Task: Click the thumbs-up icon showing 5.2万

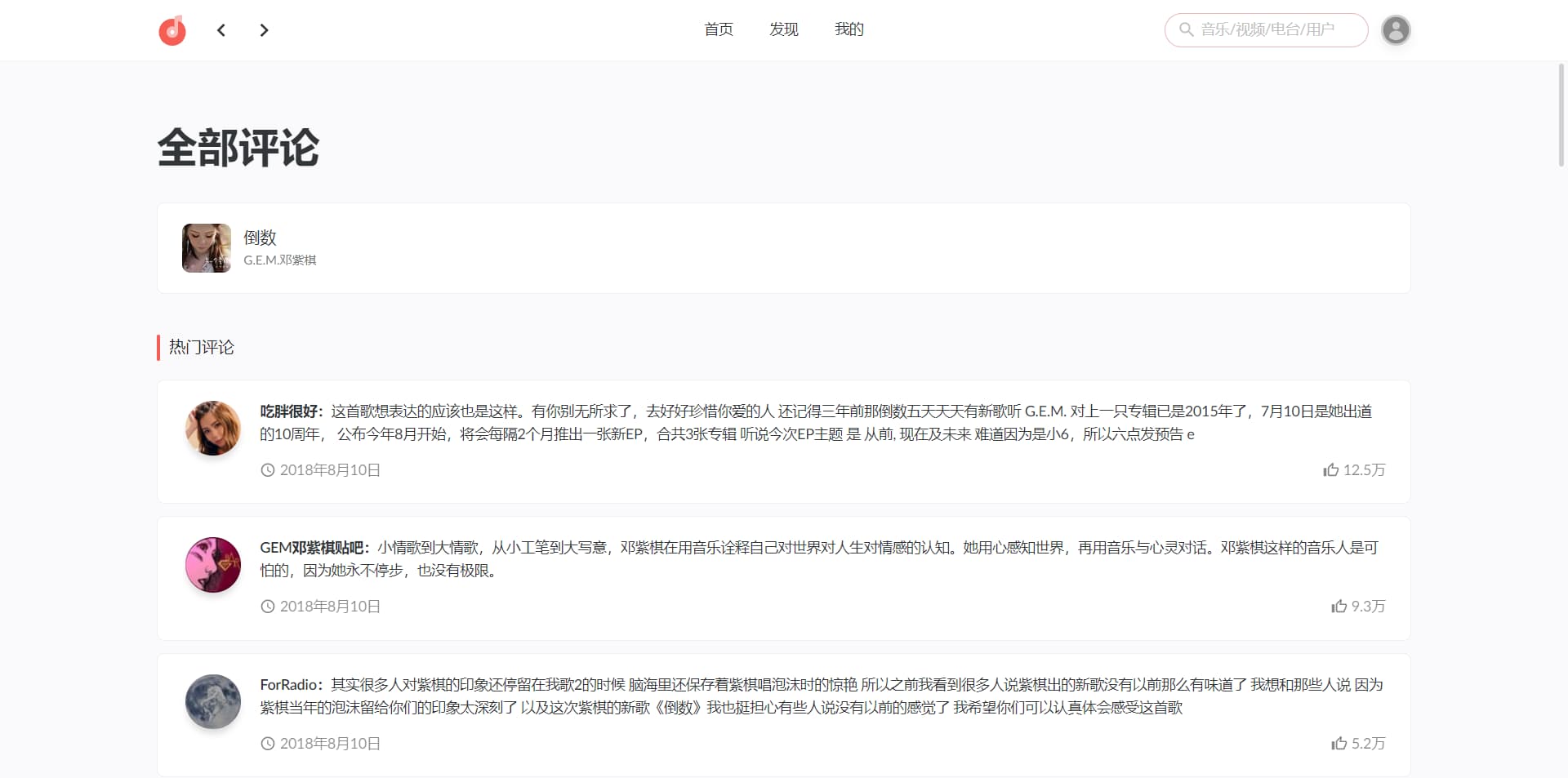Action: [x=1337, y=744]
